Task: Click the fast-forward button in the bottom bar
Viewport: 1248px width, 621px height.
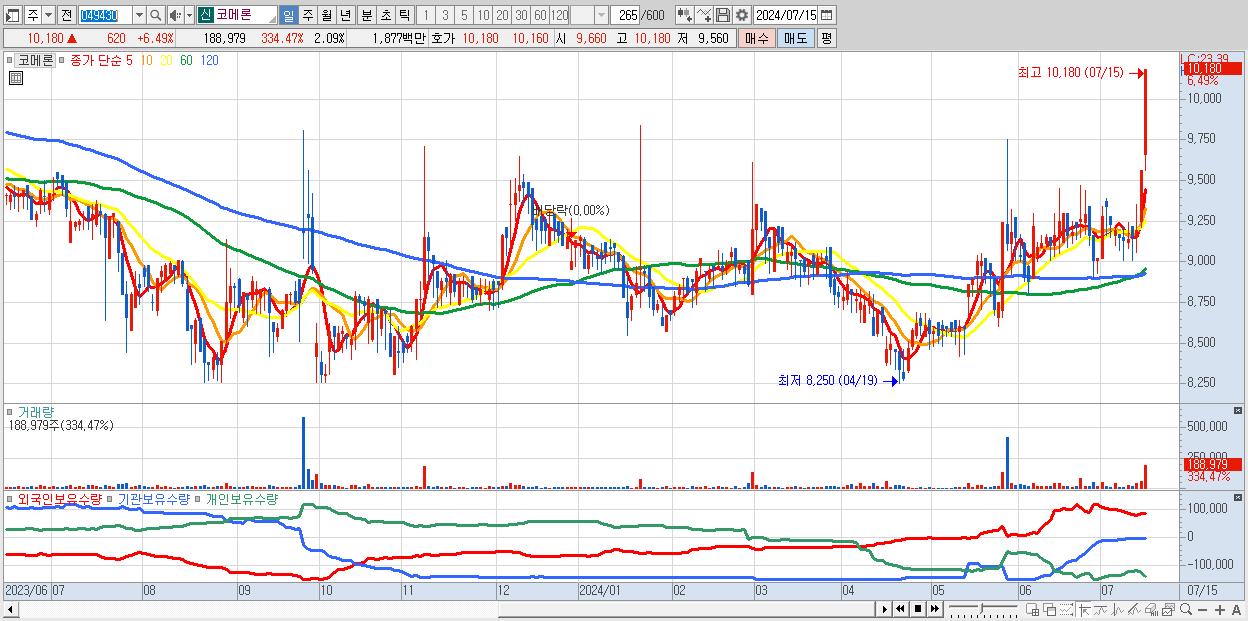Action: [x=934, y=609]
